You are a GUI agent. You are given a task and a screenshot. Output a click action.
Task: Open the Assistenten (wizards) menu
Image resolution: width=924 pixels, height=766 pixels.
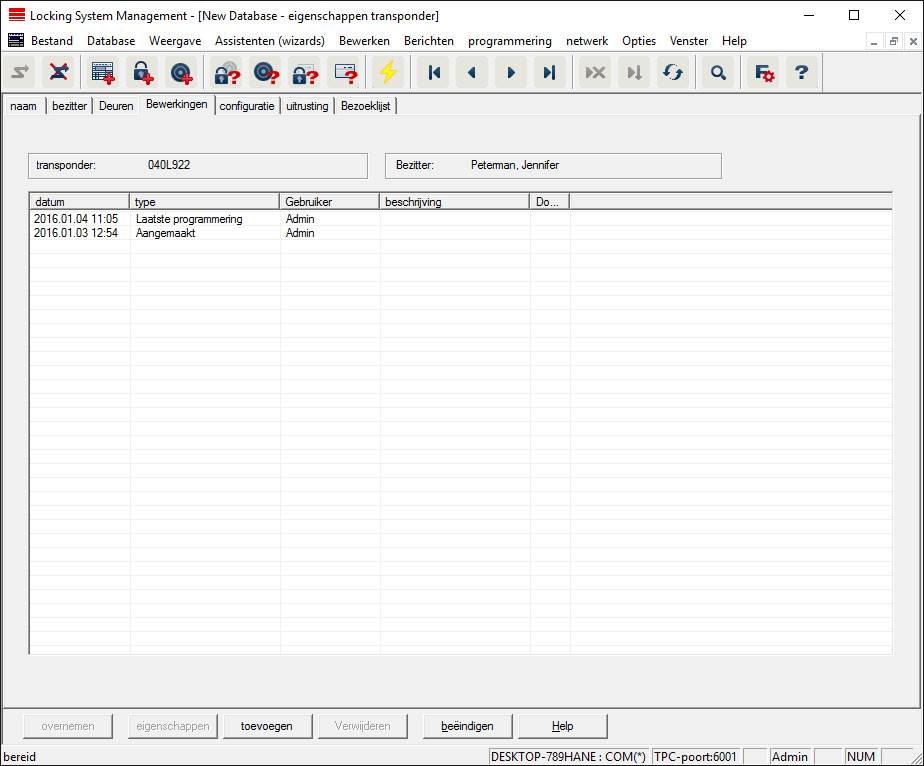[269, 41]
